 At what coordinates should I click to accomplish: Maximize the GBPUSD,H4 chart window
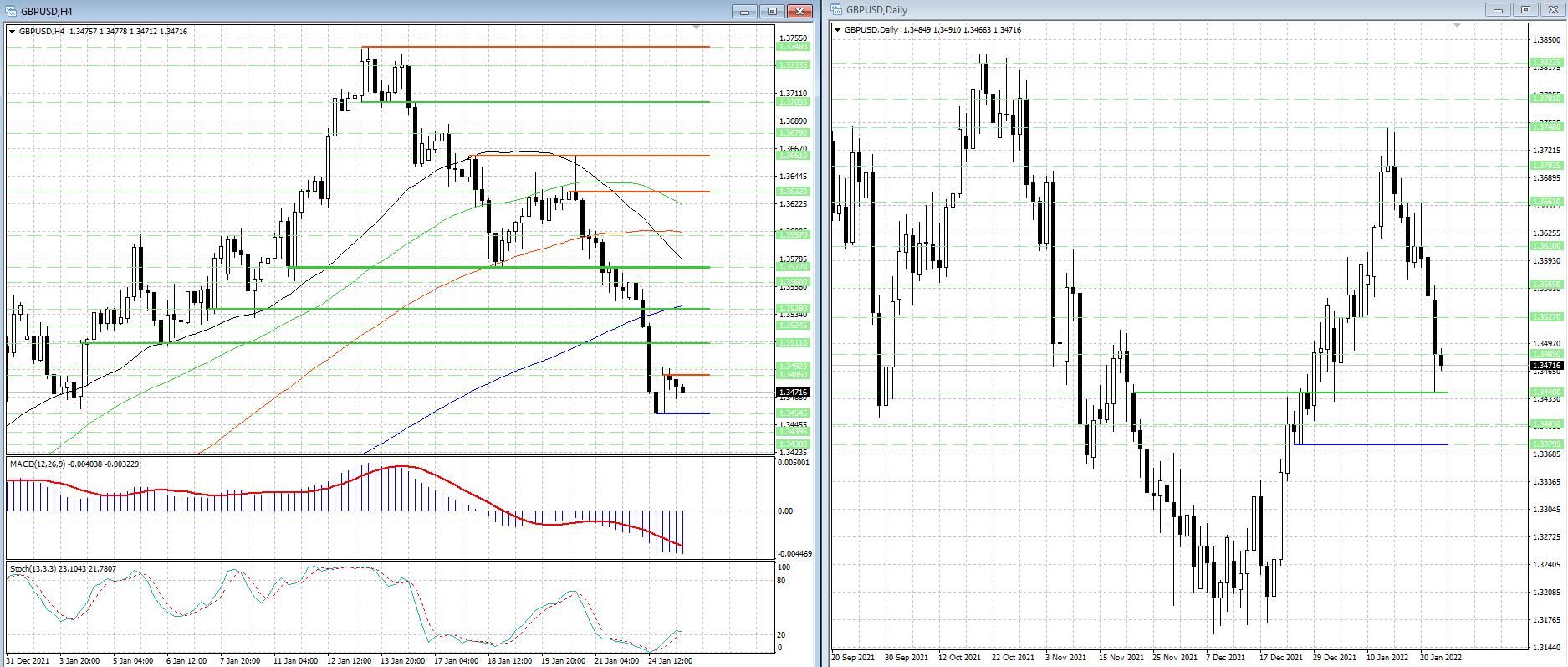click(x=772, y=11)
